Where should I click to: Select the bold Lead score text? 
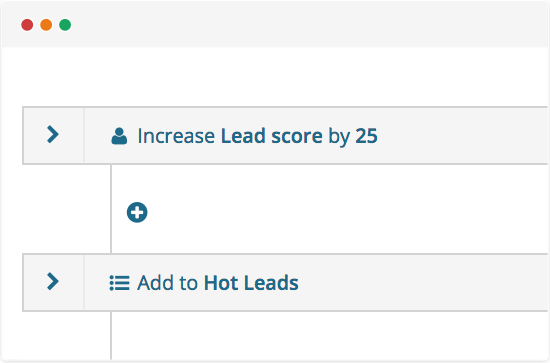271,136
